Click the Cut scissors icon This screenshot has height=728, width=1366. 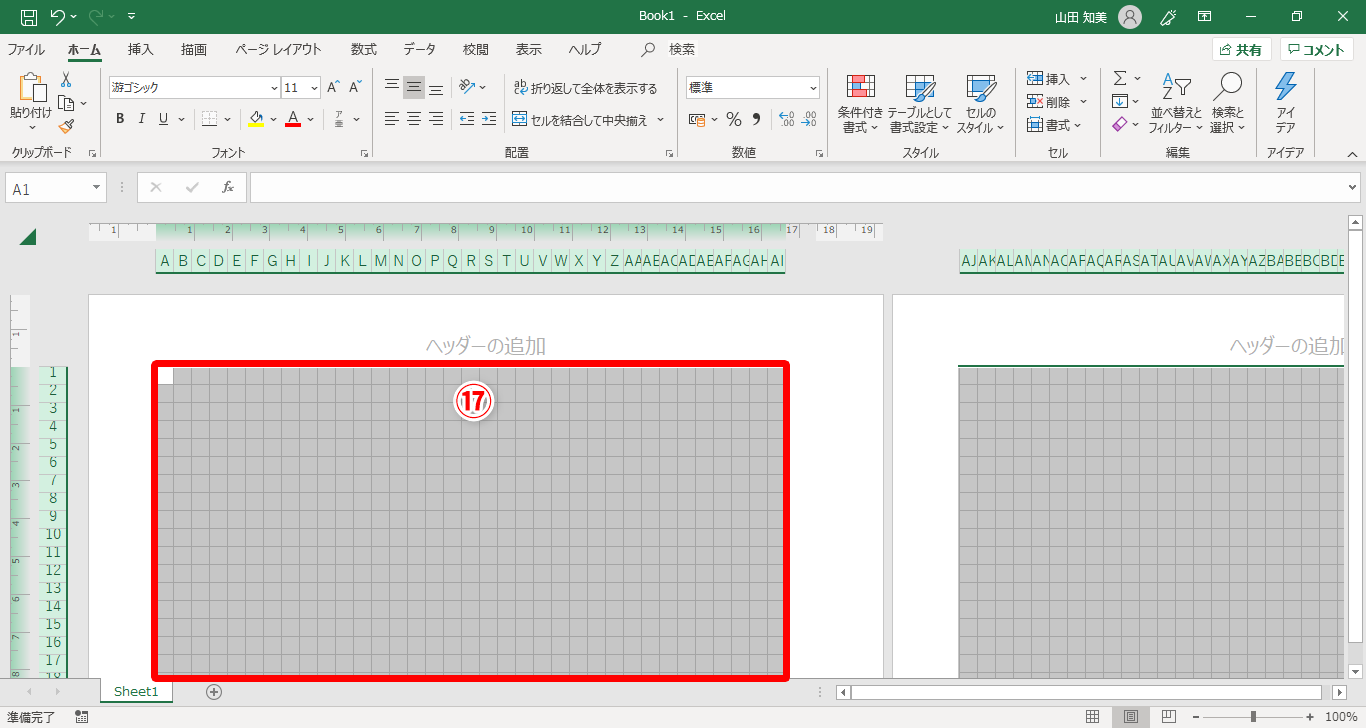pos(66,80)
